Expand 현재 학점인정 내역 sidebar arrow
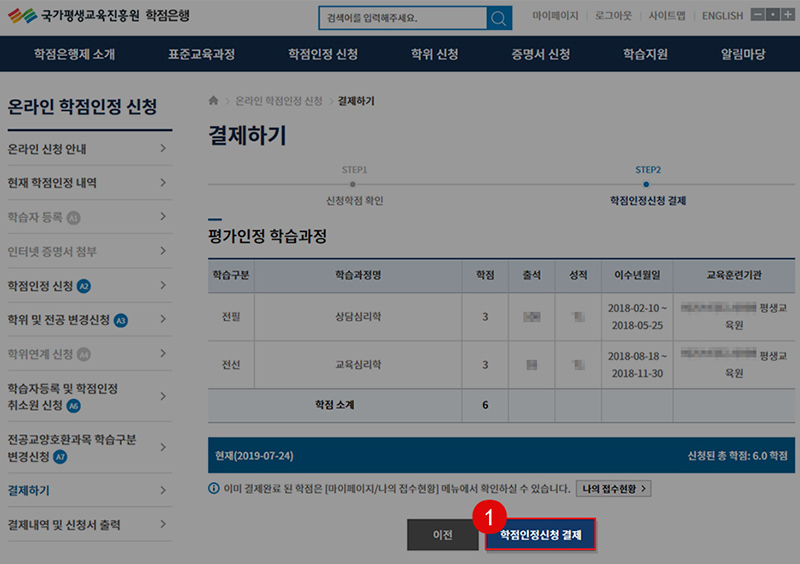 [x=163, y=183]
